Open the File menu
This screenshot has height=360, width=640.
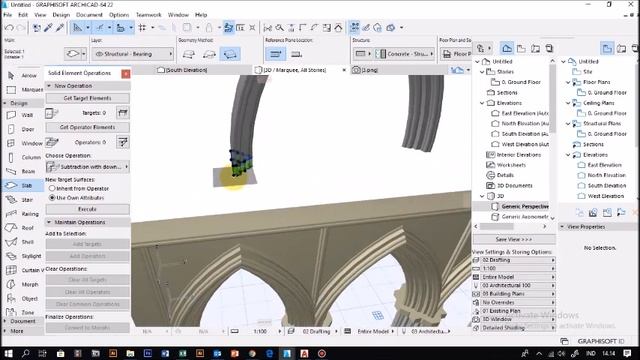(x=7, y=15)
